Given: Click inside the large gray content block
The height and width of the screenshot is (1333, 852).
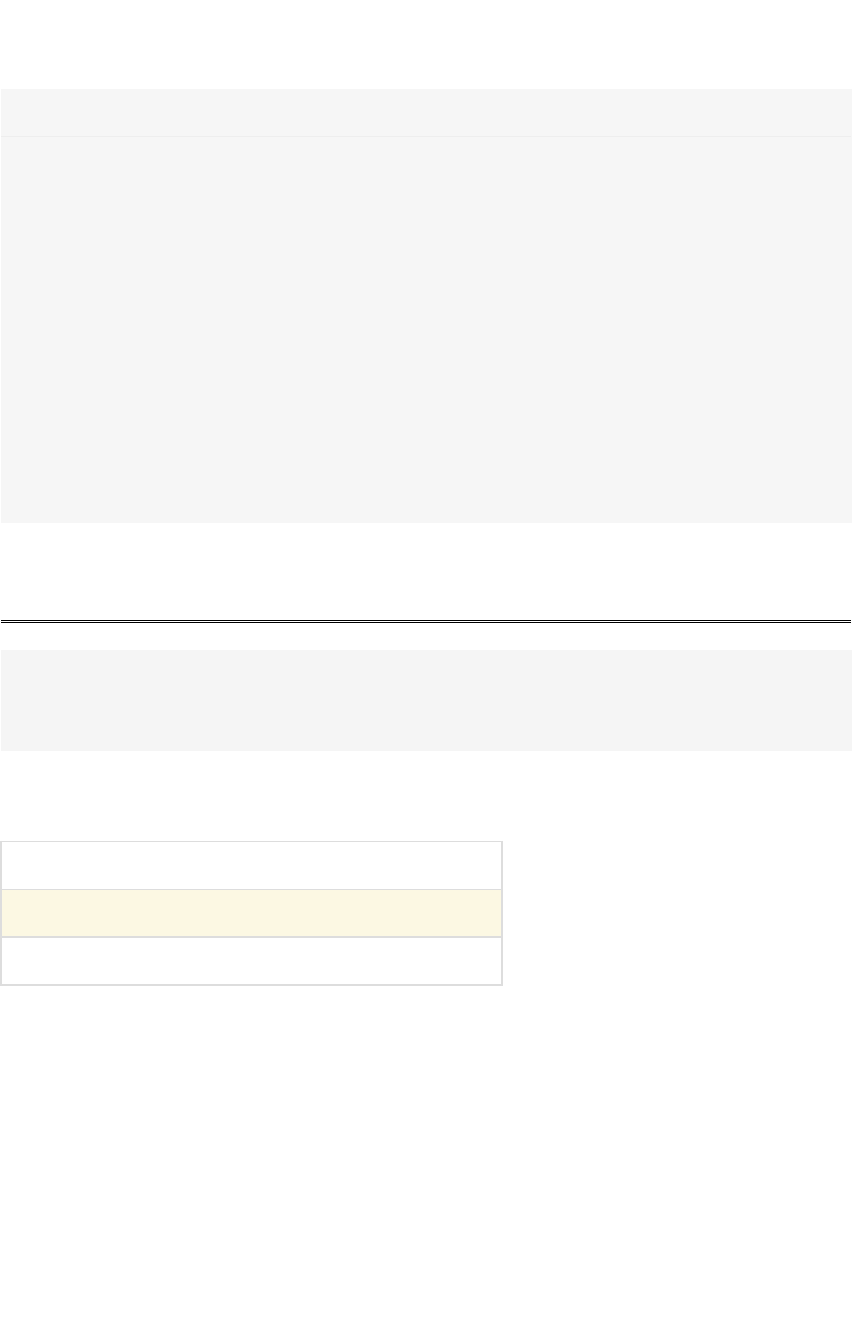Looking at the screenshot, I should 426,330.
